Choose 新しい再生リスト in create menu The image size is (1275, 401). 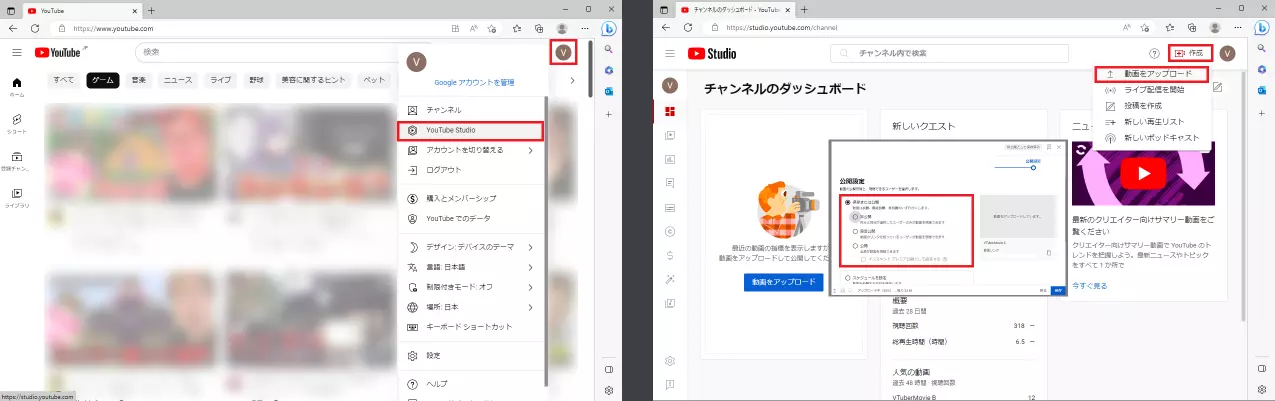[1153, 122]
